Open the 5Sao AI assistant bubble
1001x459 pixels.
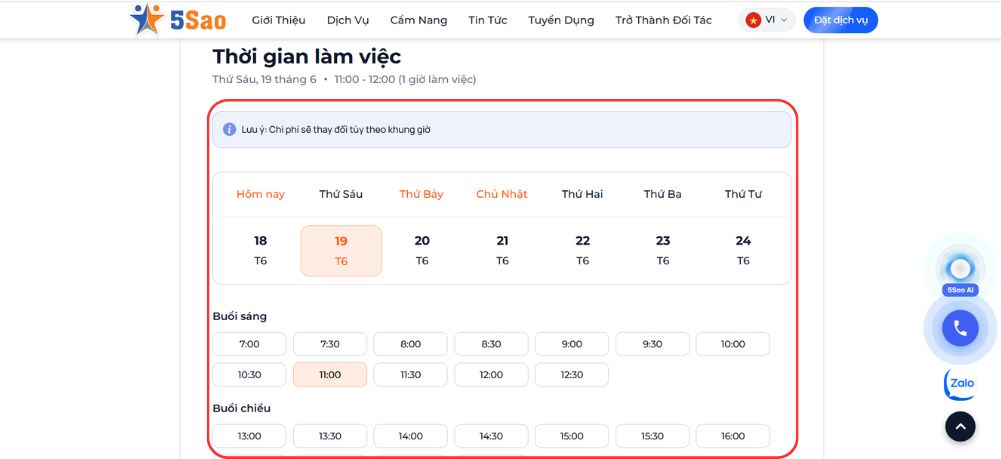click(960, 269)
